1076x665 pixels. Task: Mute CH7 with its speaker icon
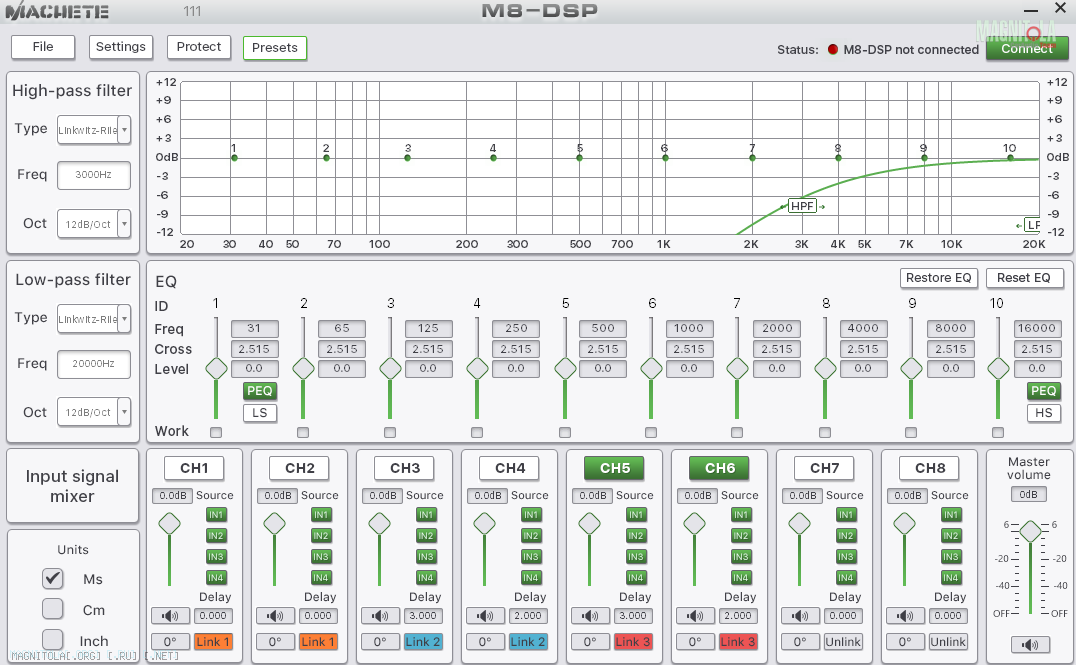(799, 616)
